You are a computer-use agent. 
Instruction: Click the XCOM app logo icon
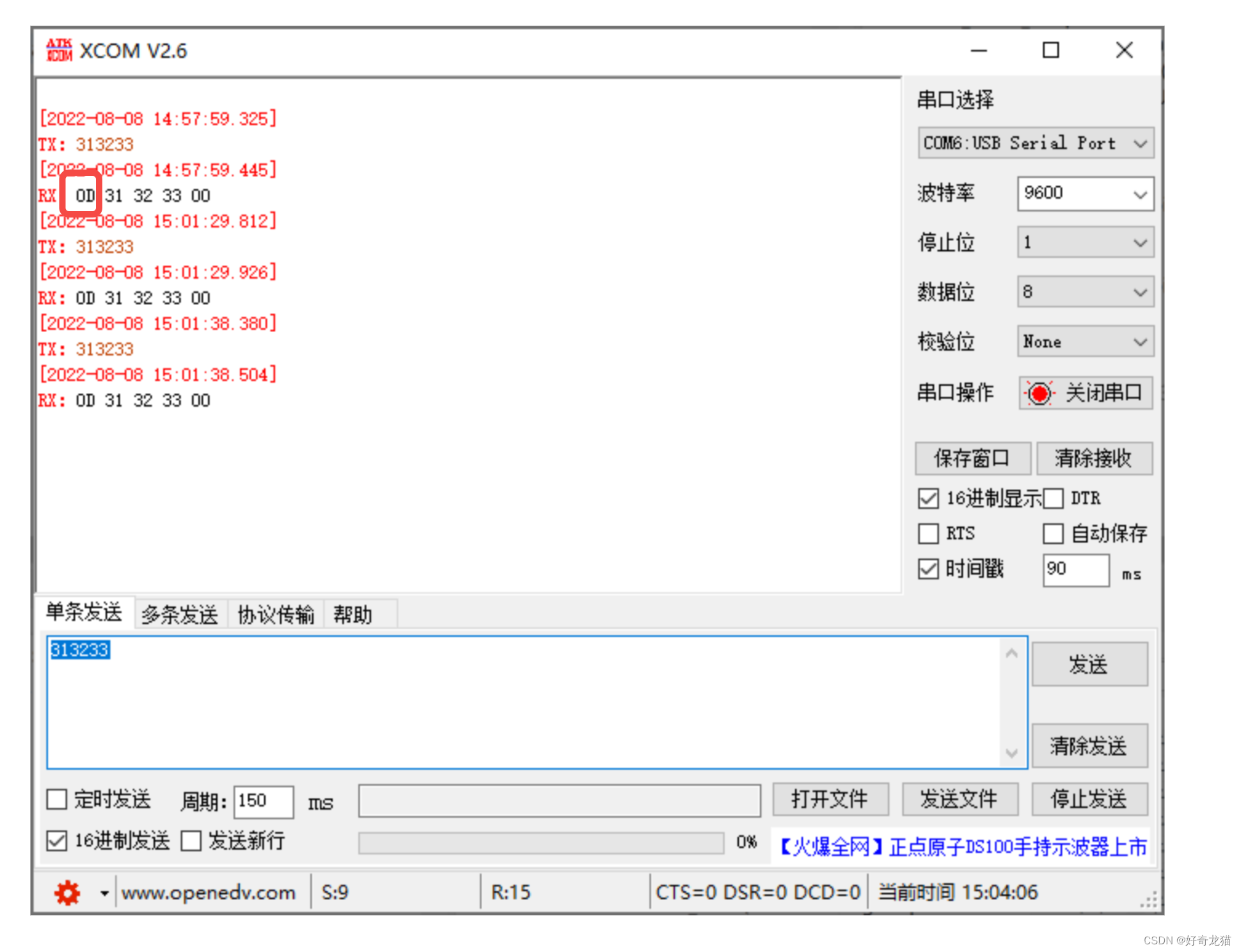point(59,51)
